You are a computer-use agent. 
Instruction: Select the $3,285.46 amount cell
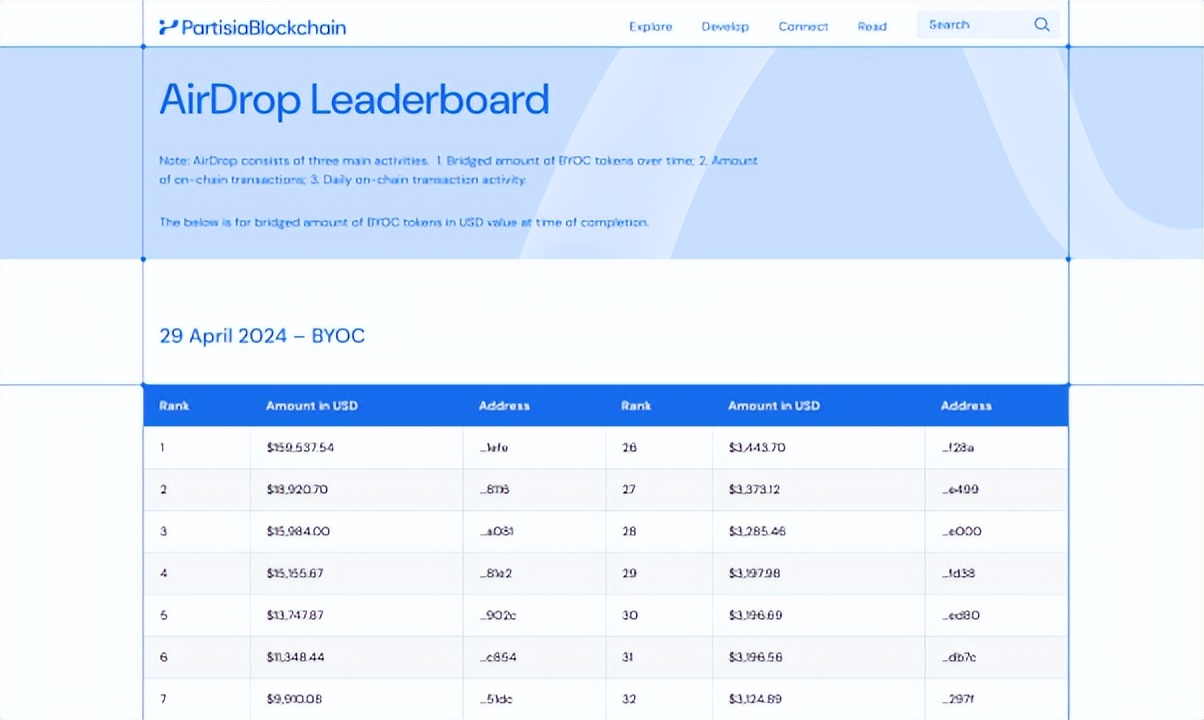click(819, 532)
